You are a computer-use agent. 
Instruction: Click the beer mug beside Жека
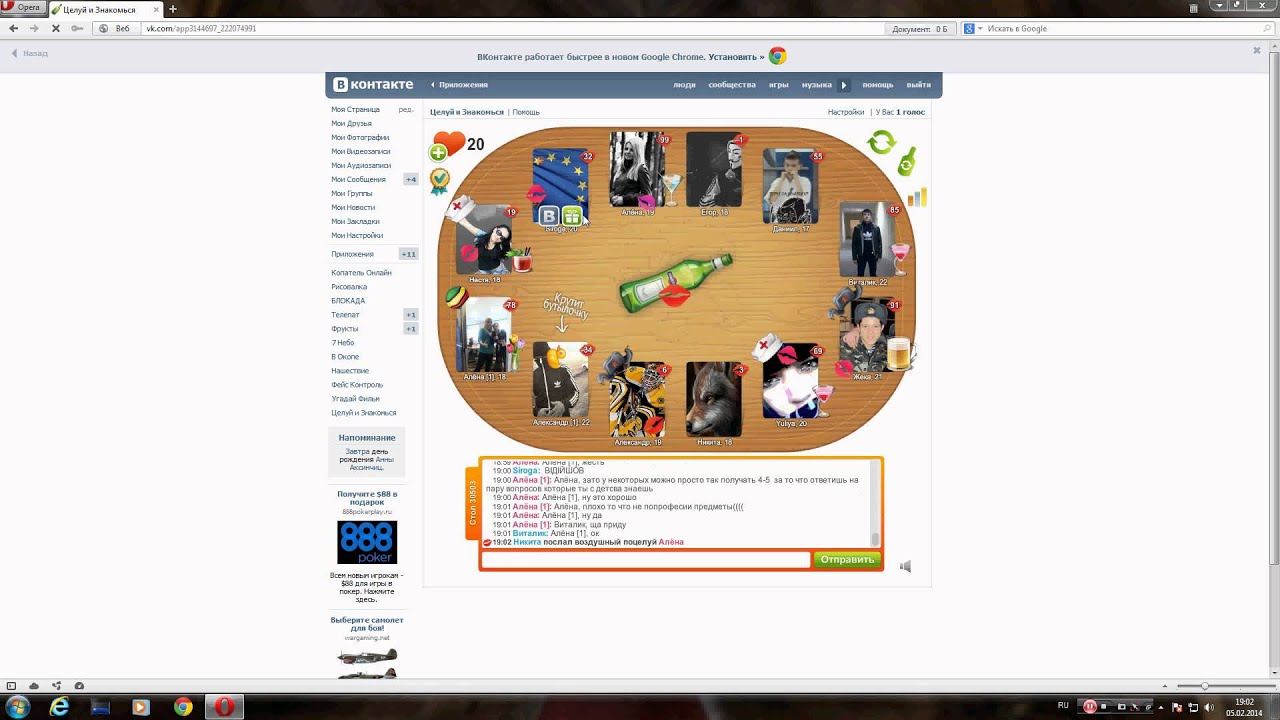(x=900, y=352)
